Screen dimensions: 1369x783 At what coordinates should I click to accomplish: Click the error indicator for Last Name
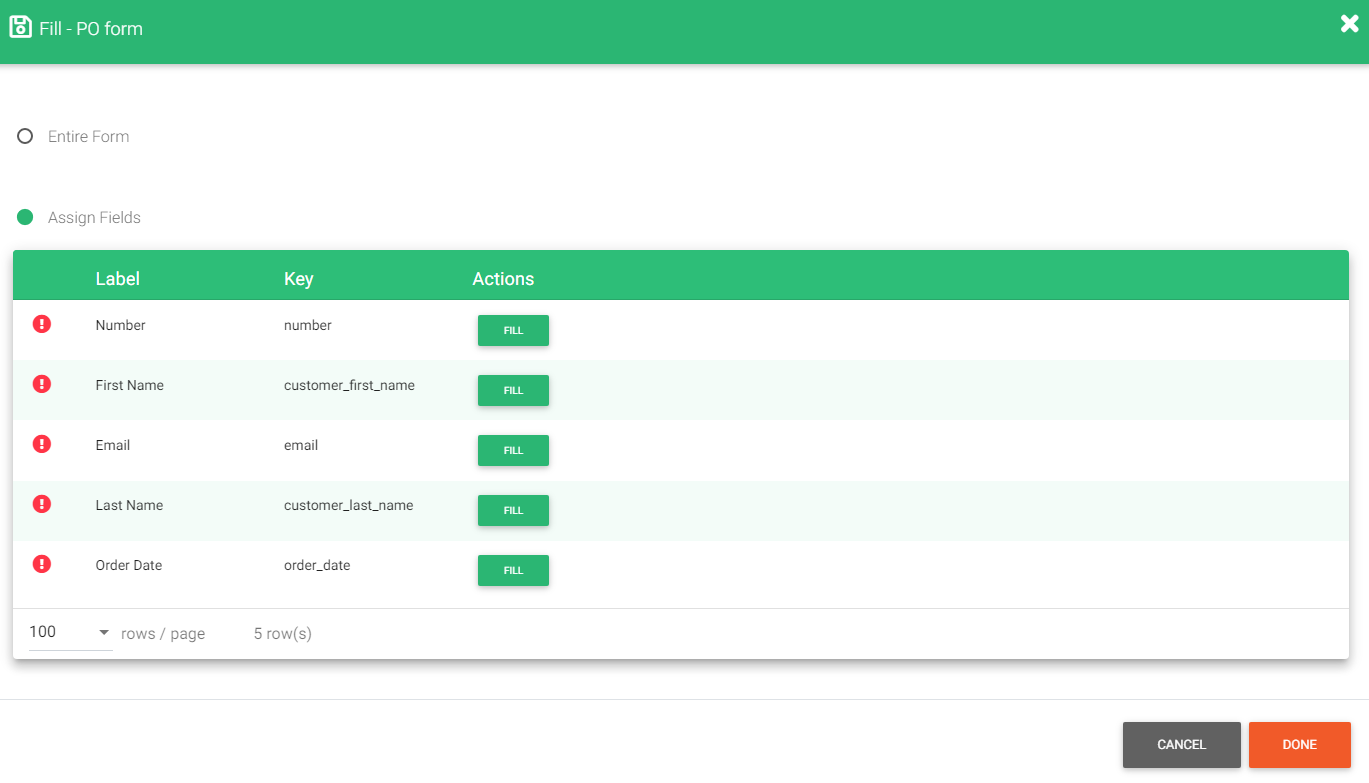[x=41, y=503]
